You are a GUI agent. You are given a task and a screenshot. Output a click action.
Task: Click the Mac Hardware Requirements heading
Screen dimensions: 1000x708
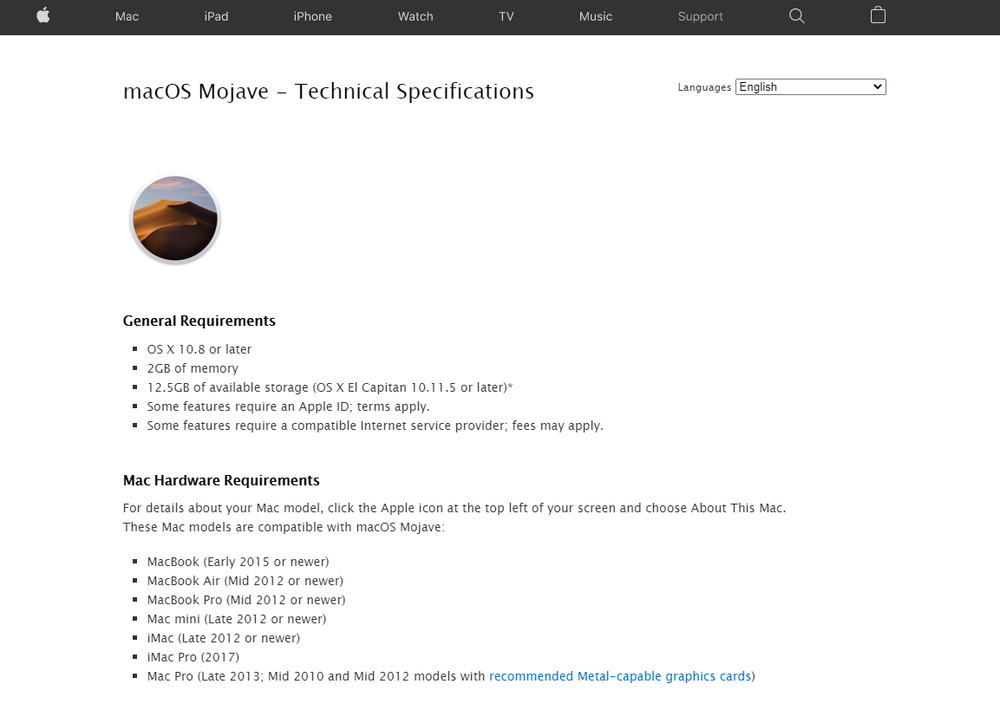click(221, 480)
